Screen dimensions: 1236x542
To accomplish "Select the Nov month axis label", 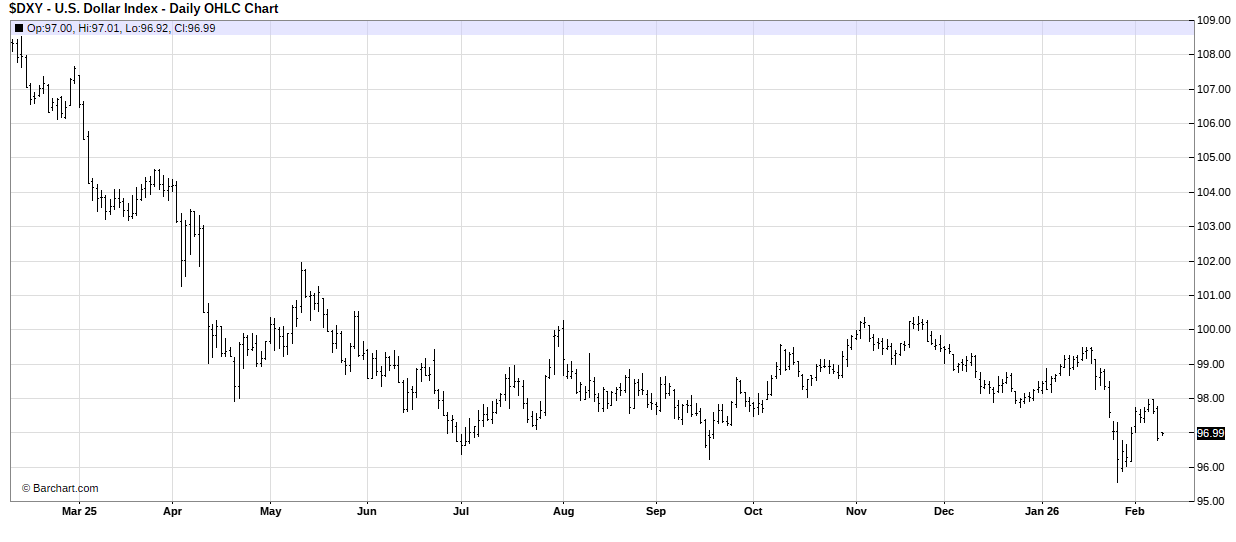I will pos(856,511).
